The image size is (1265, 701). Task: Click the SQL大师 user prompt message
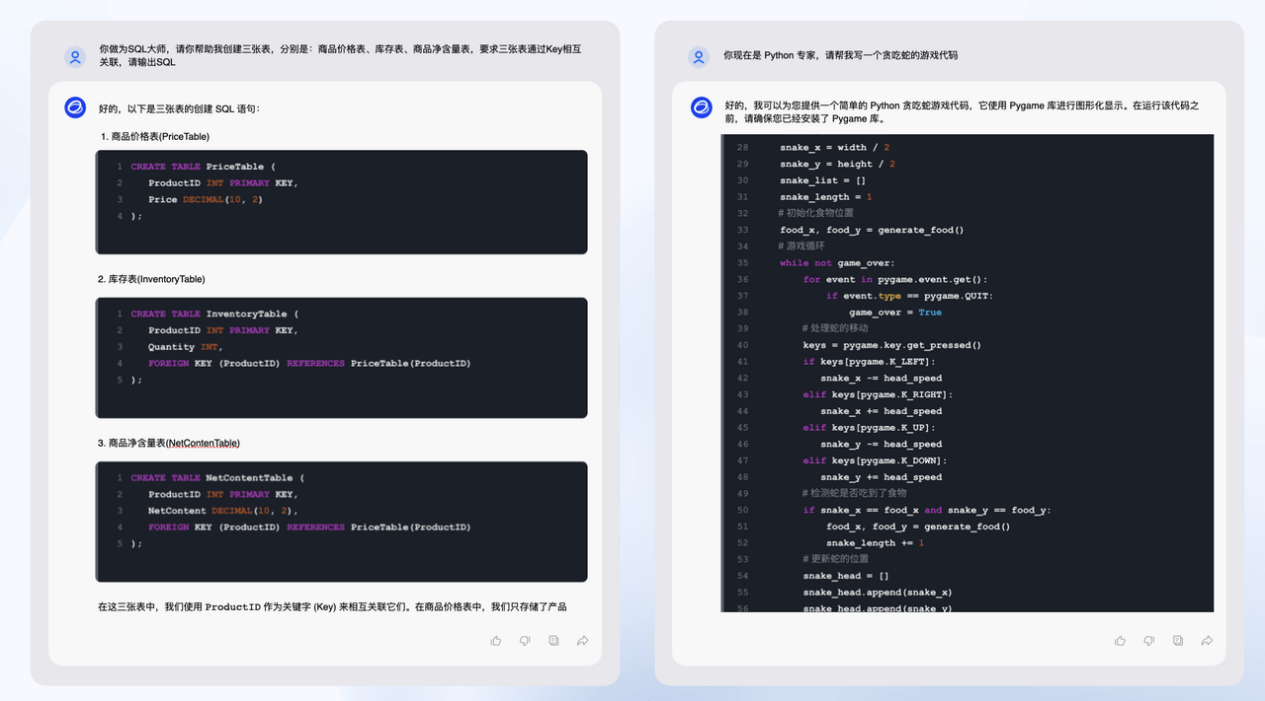click(340, 55)
